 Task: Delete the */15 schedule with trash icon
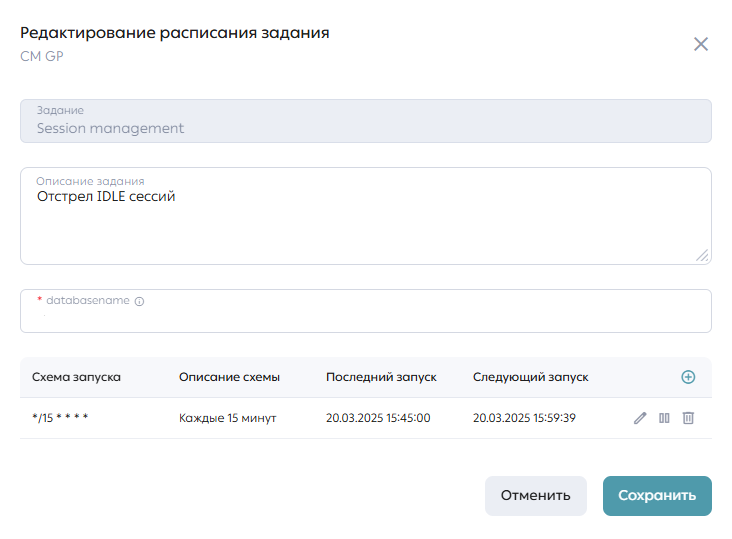688,418
